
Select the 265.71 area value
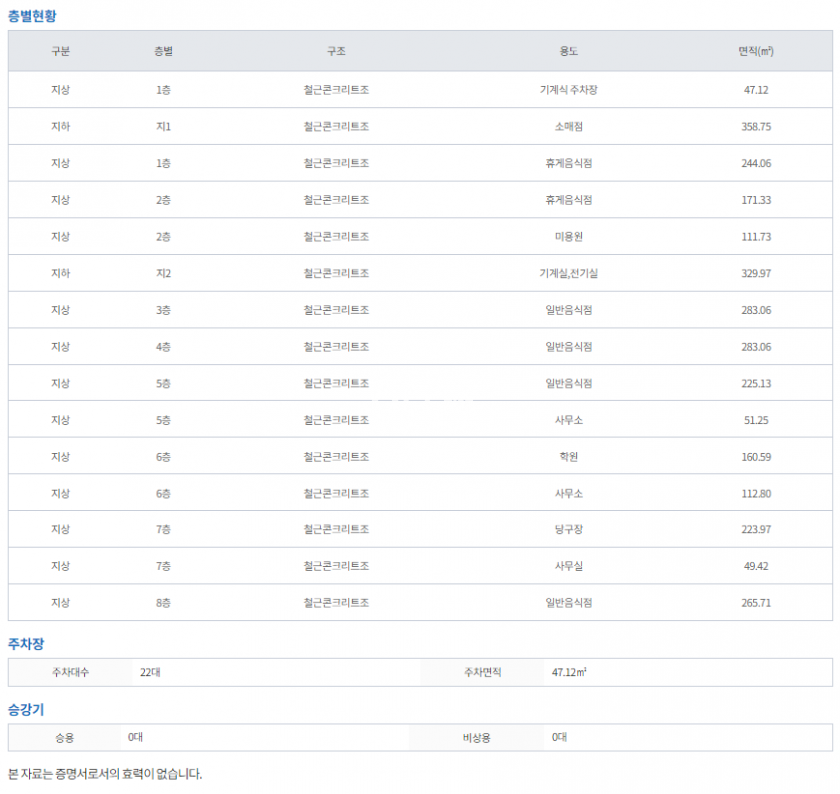756,603
